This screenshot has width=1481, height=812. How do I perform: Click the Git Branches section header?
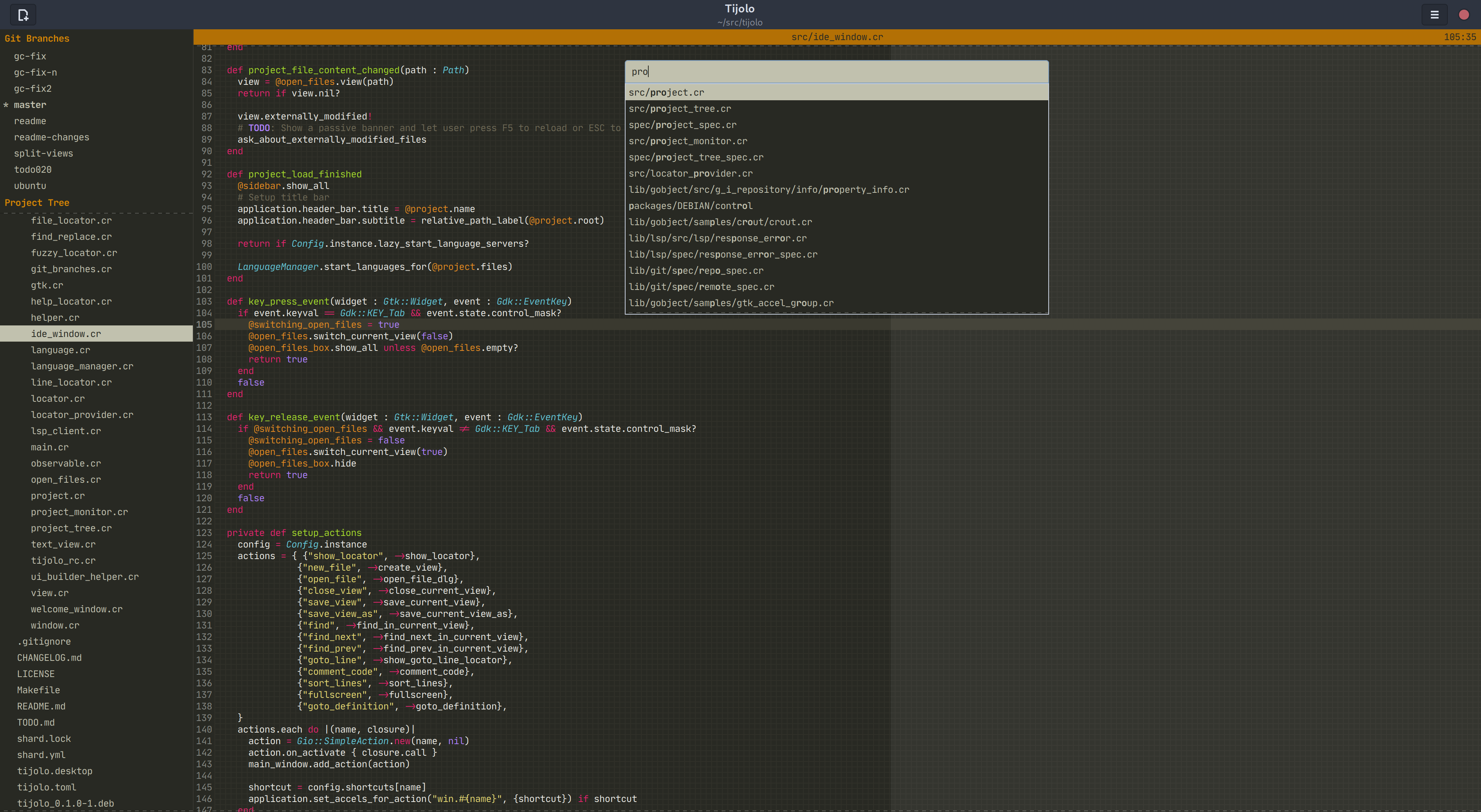point(37,39)
